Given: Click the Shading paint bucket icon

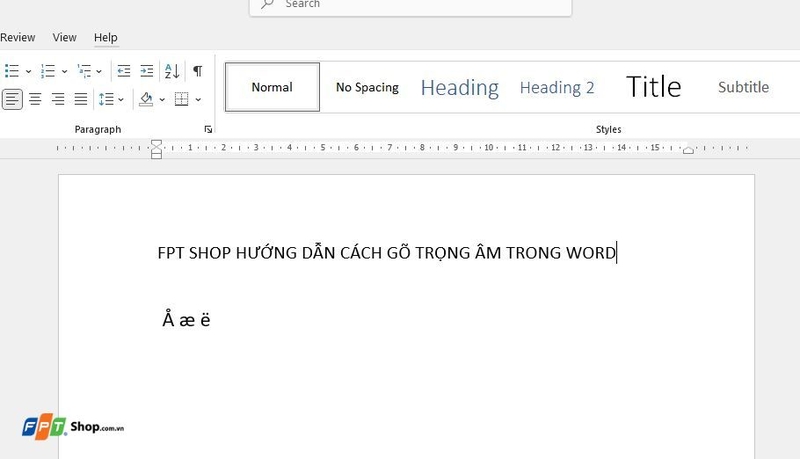Looking at the screenshot, I should (146, 99).
